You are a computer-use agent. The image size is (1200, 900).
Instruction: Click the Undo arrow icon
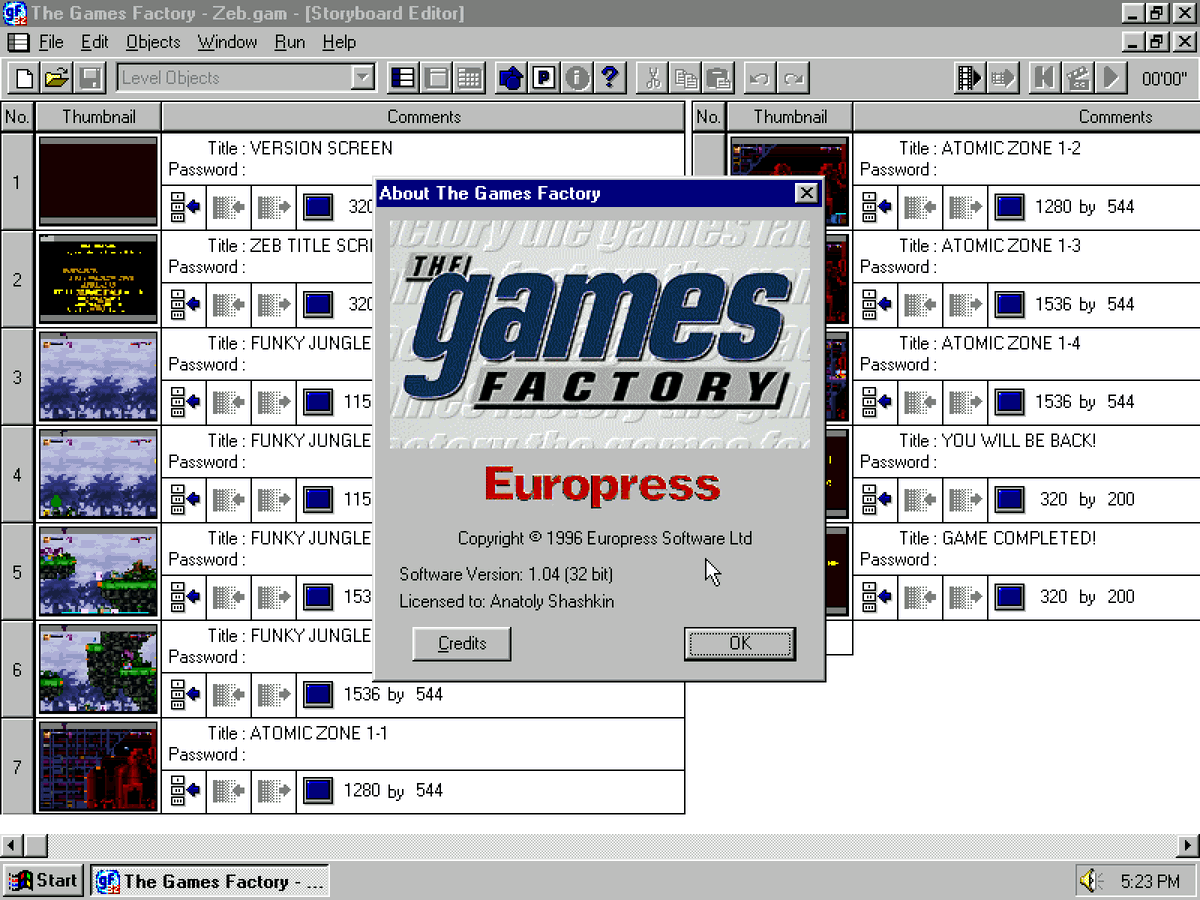tap(760, 78)
